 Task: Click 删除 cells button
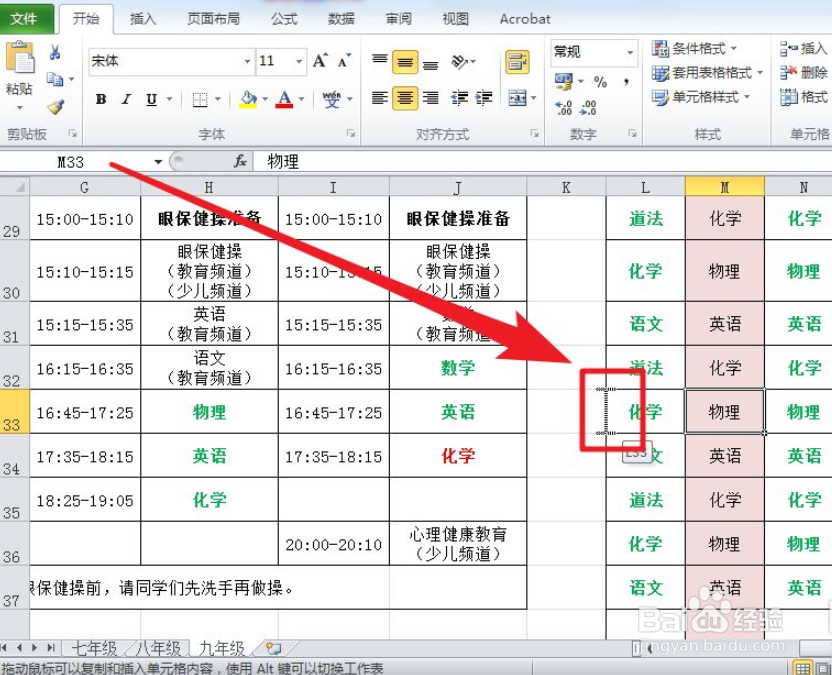click(804, 73)
